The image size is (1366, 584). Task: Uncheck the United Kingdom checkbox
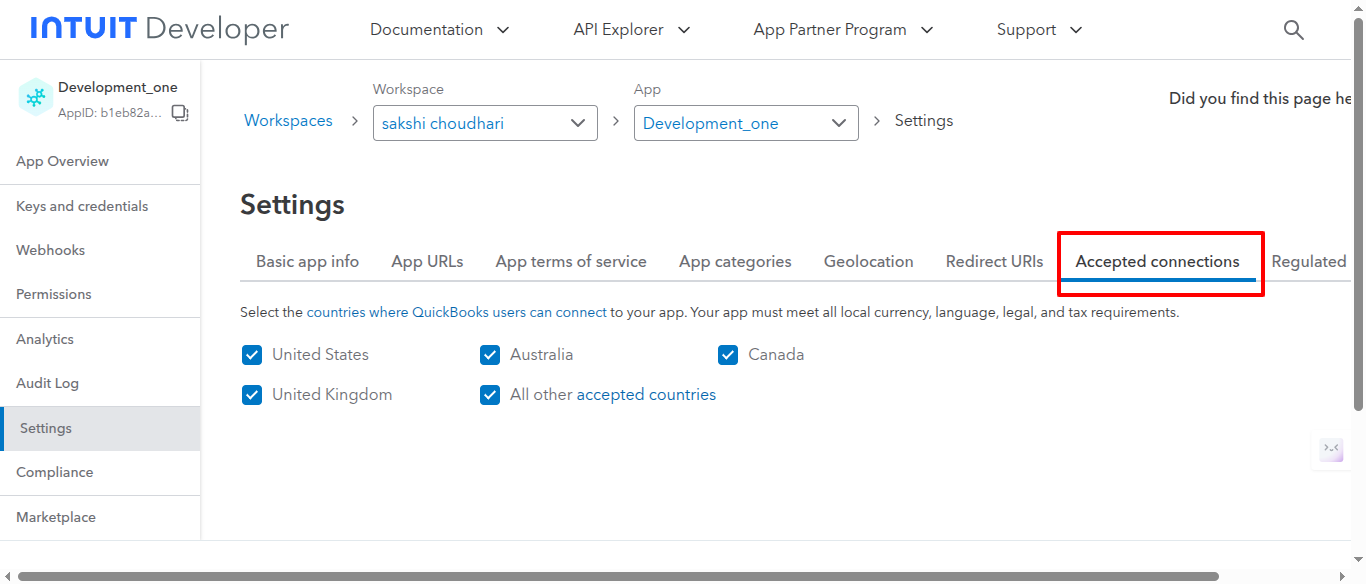(252, 395)
